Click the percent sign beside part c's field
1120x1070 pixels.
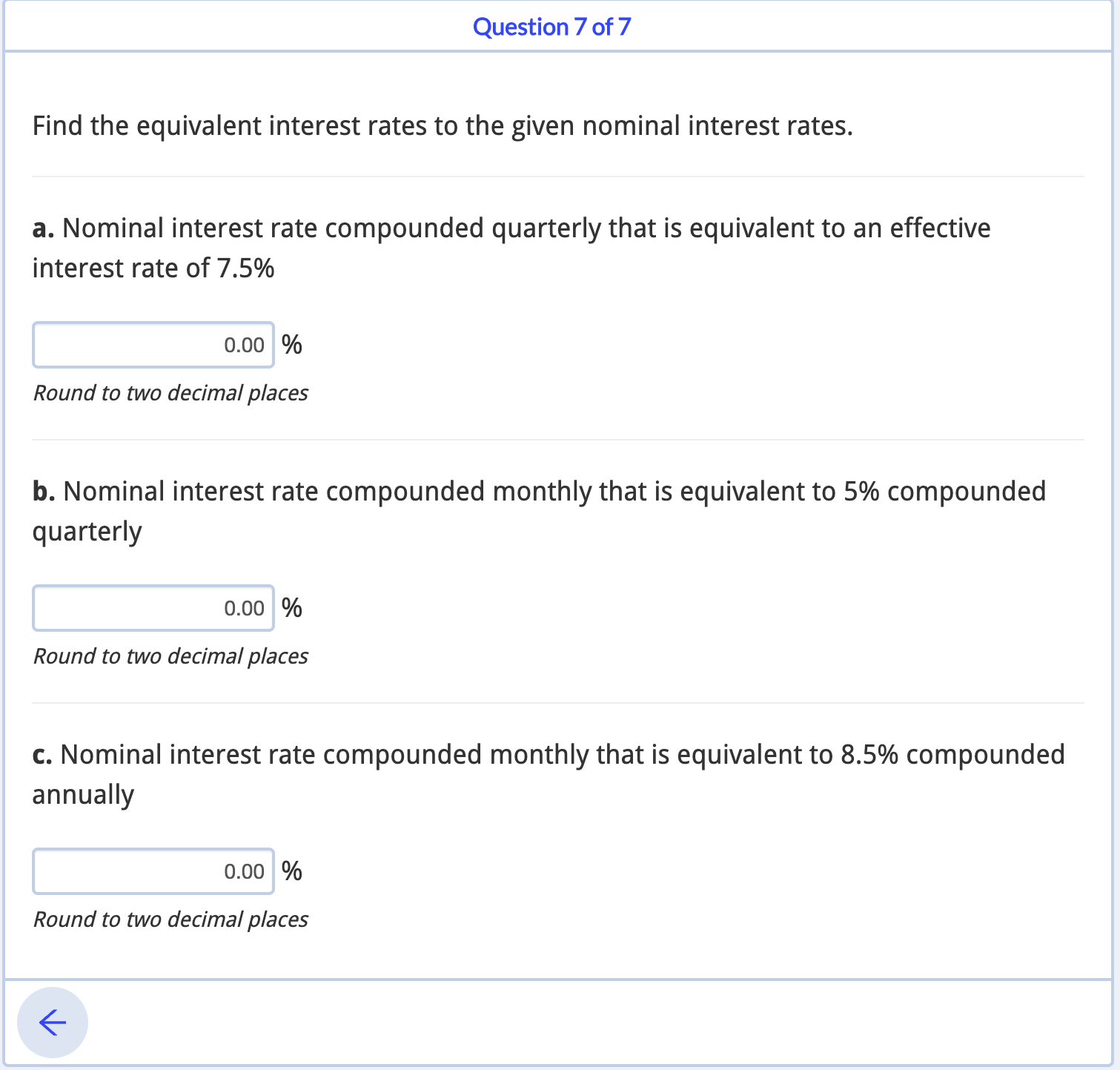(291, 871)
